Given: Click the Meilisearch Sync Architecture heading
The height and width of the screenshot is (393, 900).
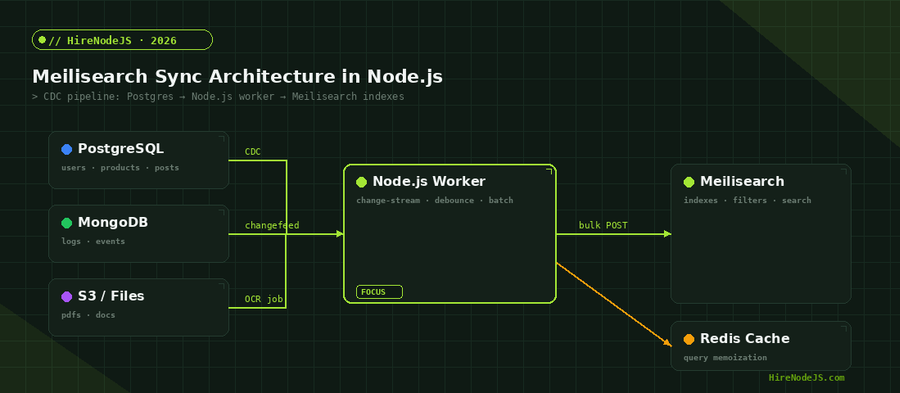Looking at the screenshot, I should (237, 77).
